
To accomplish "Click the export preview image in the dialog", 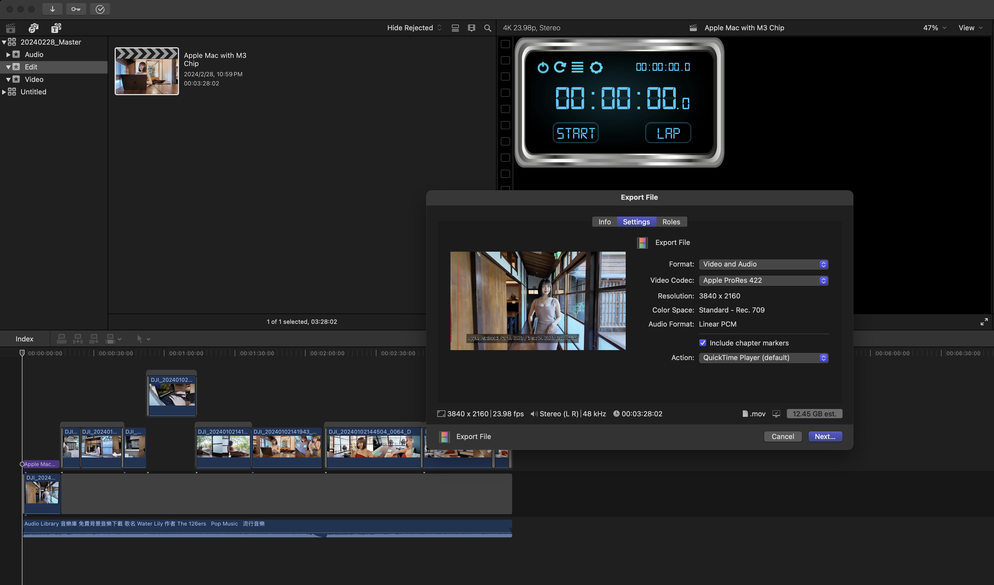I will click(538, 300).
